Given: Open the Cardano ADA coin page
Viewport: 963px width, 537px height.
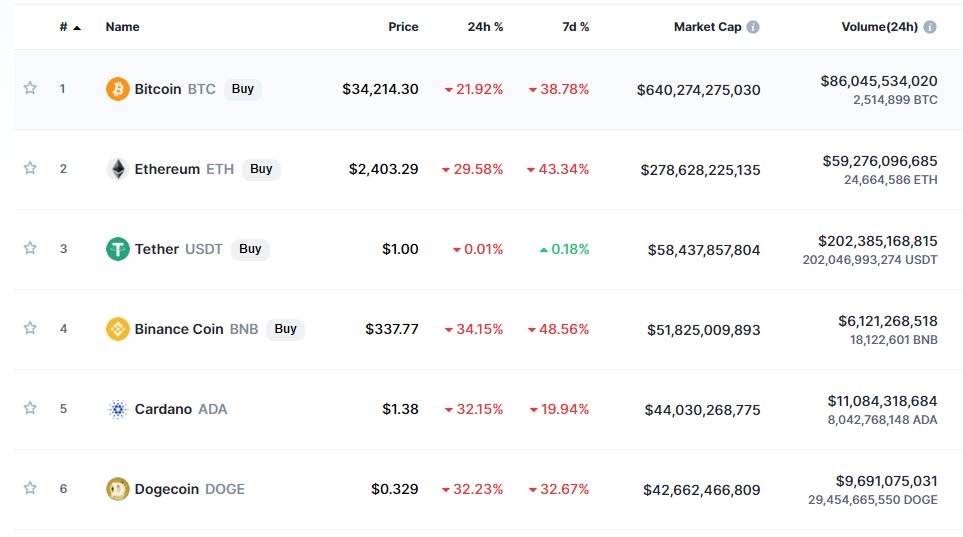Looking at the screenshot, I should pos(163,409).
